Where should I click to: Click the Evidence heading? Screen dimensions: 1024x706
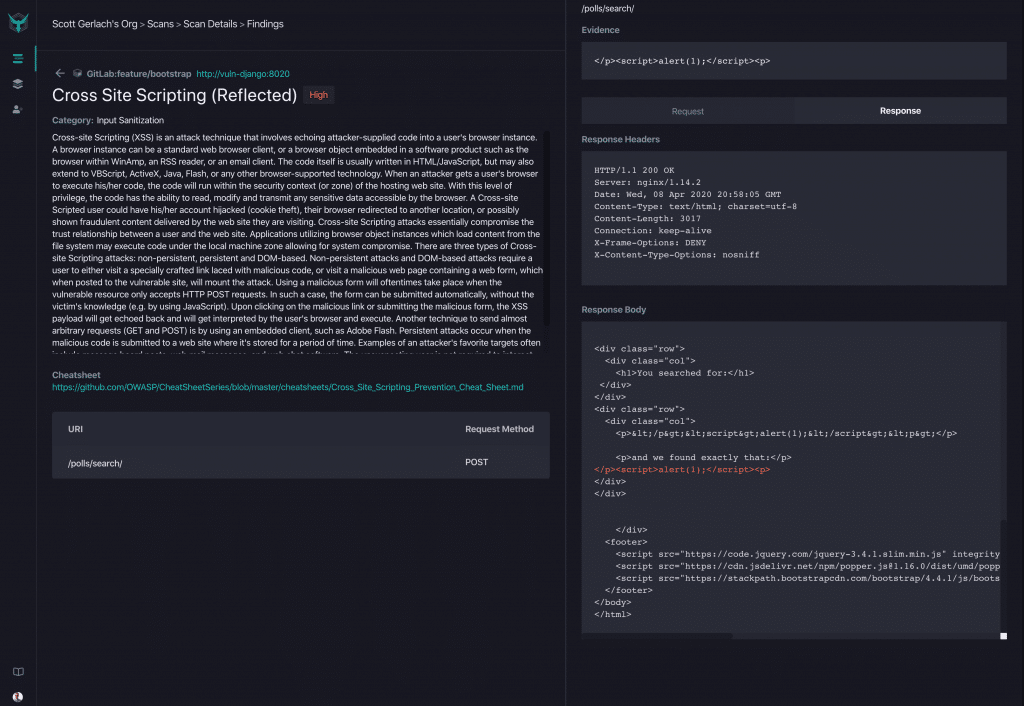[x=600, y=30]
